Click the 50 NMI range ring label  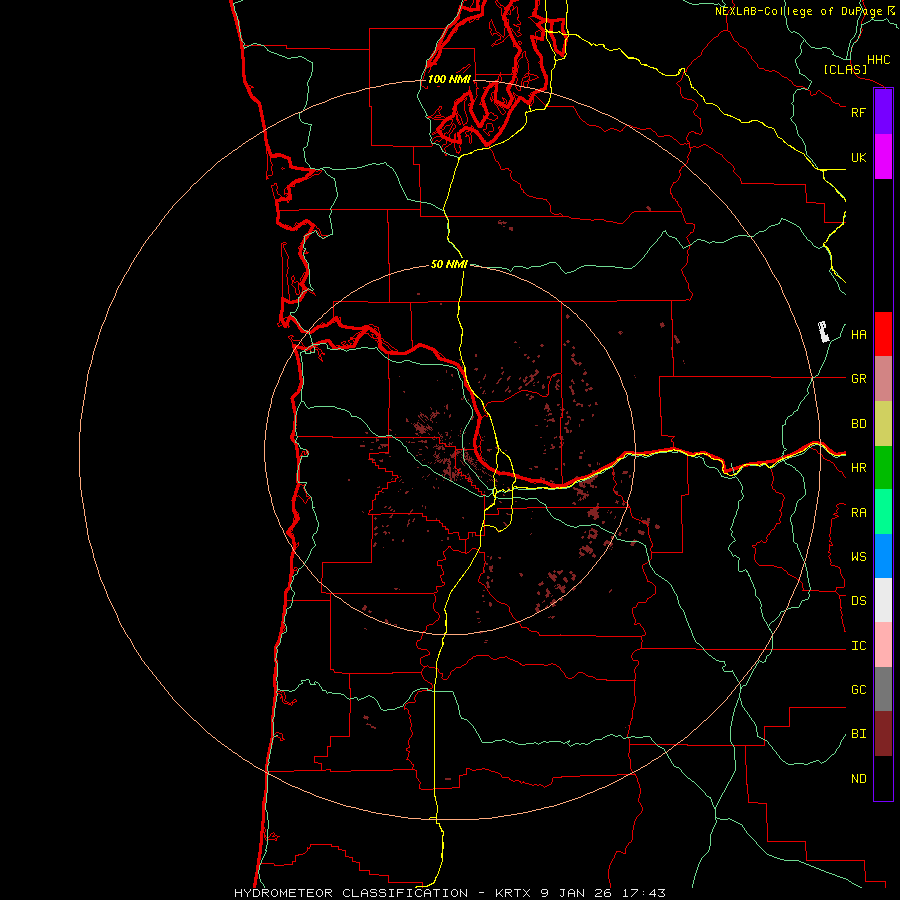tap(449, 264)
